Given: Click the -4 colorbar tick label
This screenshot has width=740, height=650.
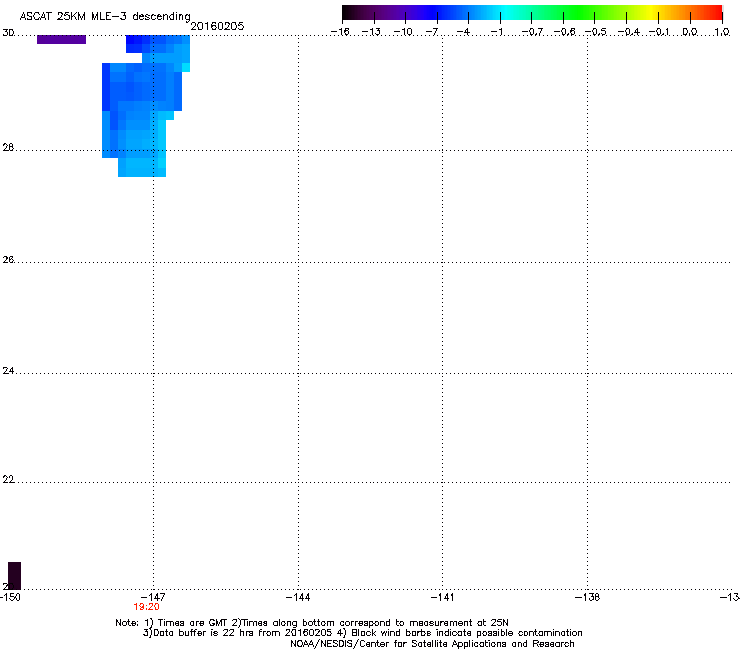Looking at the screenshot, I should click(x=463, y=32).
